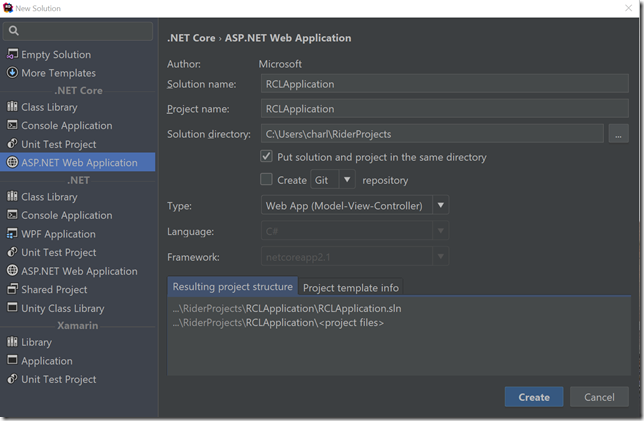
Task: Uncheck Put solution and project in same directory
Action: pos(266,156)
